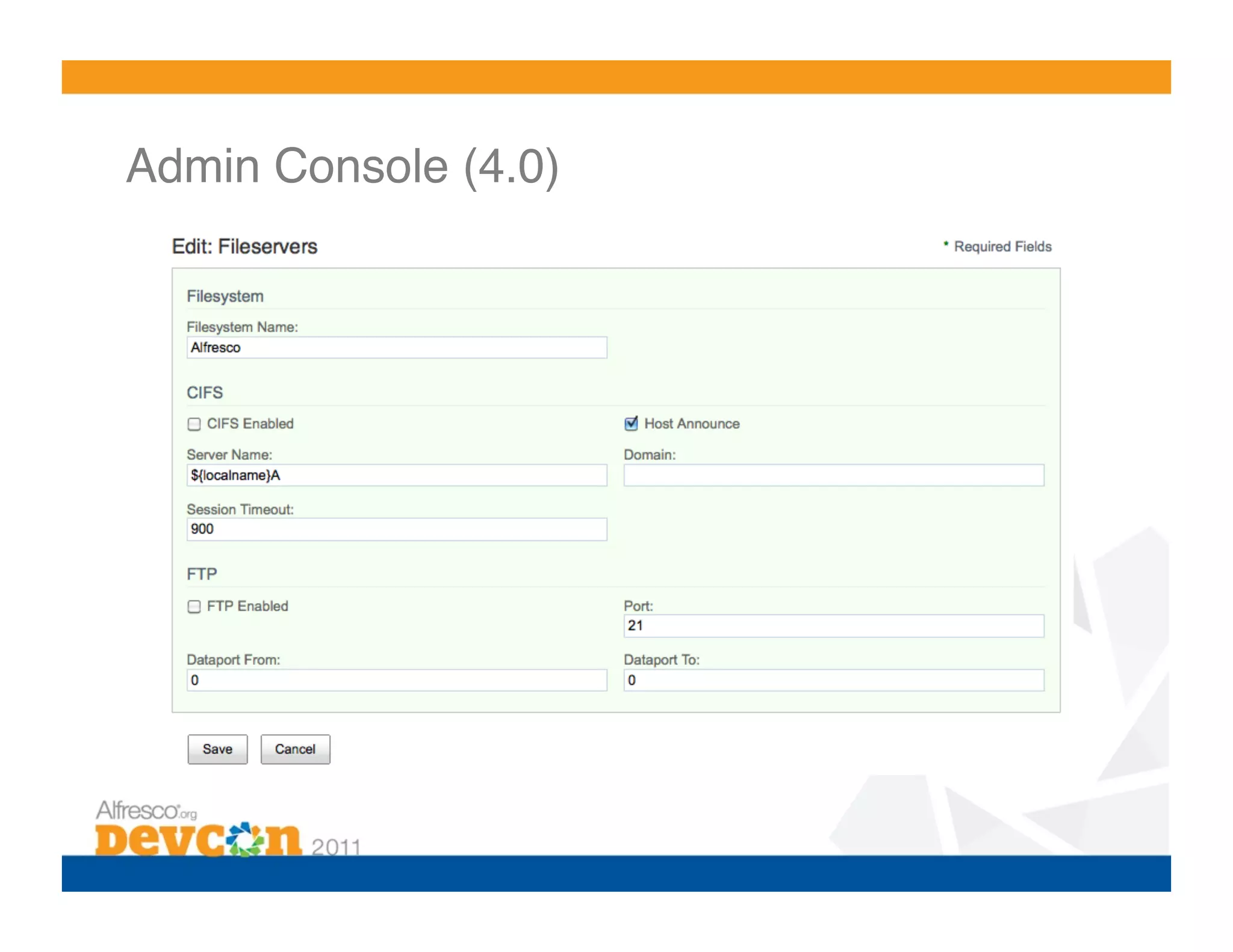This screenshot has width=1233, height=952.
Task: Click the CIFS Enabled label text
Action: [x=250, y=424]
